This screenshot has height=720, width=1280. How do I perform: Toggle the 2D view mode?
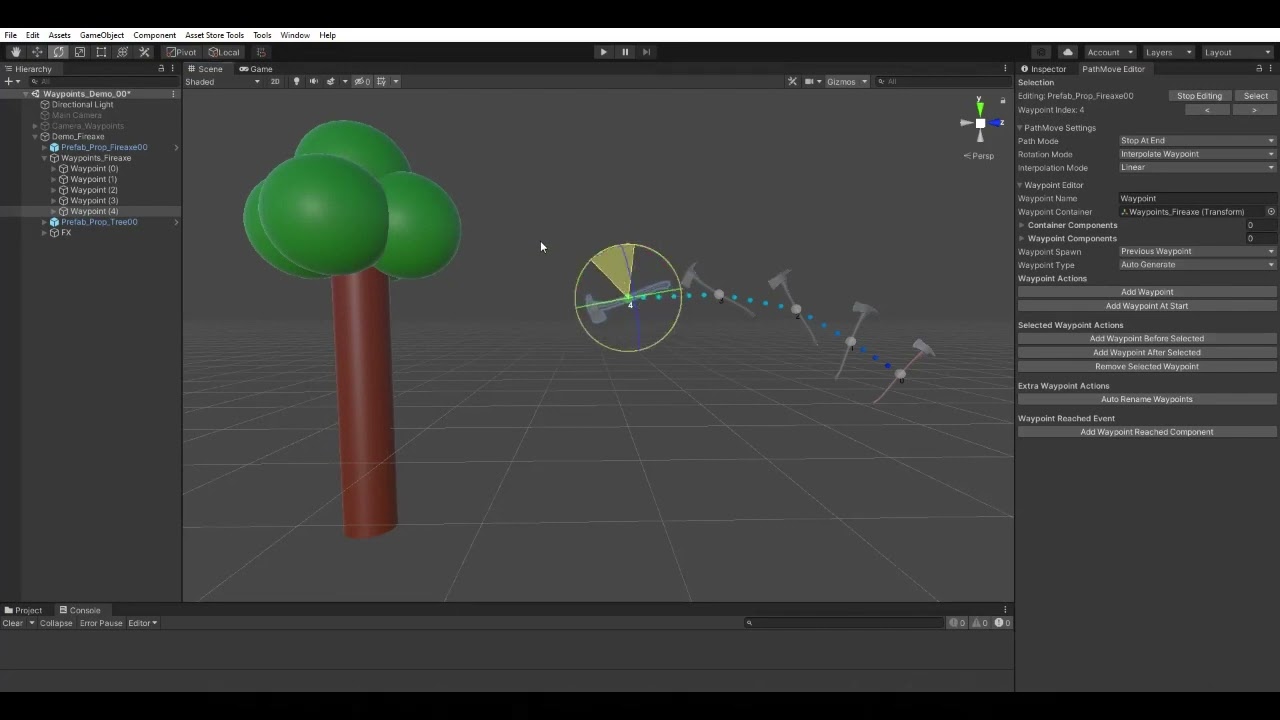[x=275, y=82]
